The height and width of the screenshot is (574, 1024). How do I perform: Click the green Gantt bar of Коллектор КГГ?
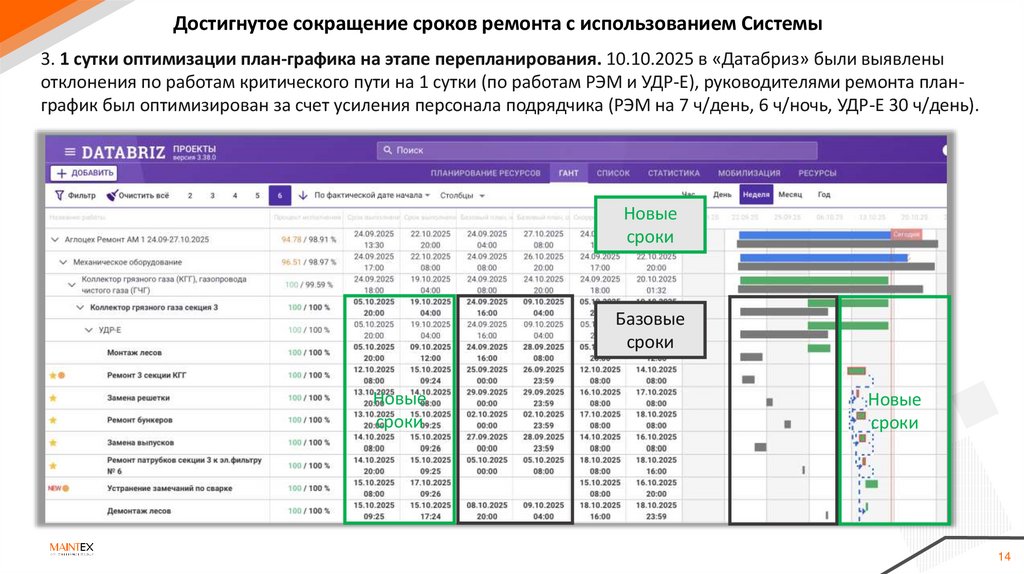coord(814,280)
